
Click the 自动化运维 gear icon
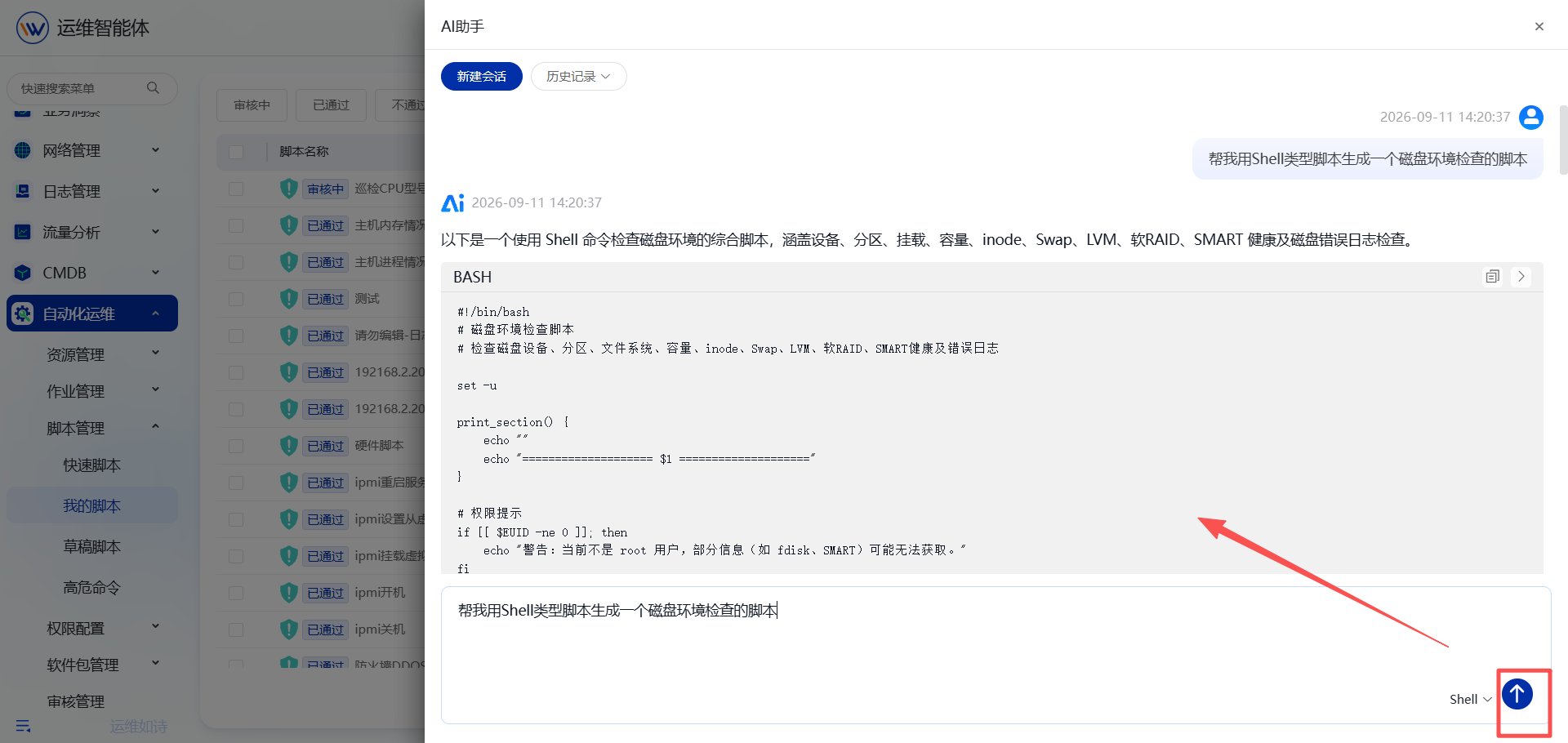coord(23,314)
